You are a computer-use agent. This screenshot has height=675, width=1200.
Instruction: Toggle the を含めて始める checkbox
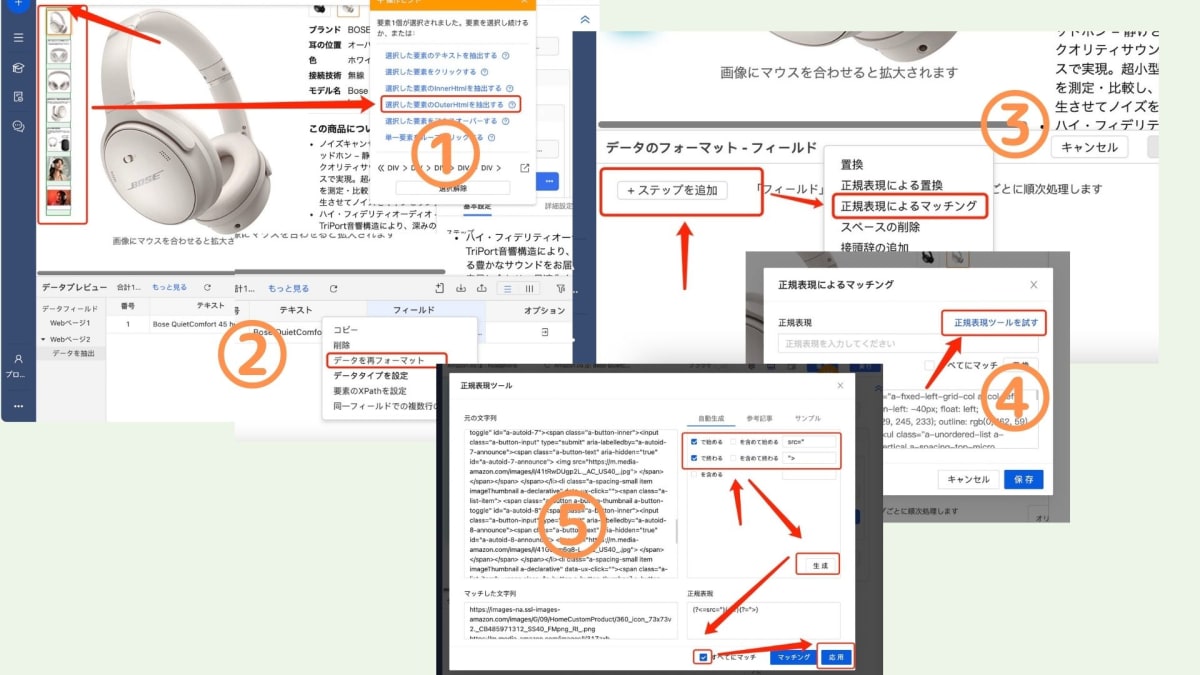[x=733, y=441]
